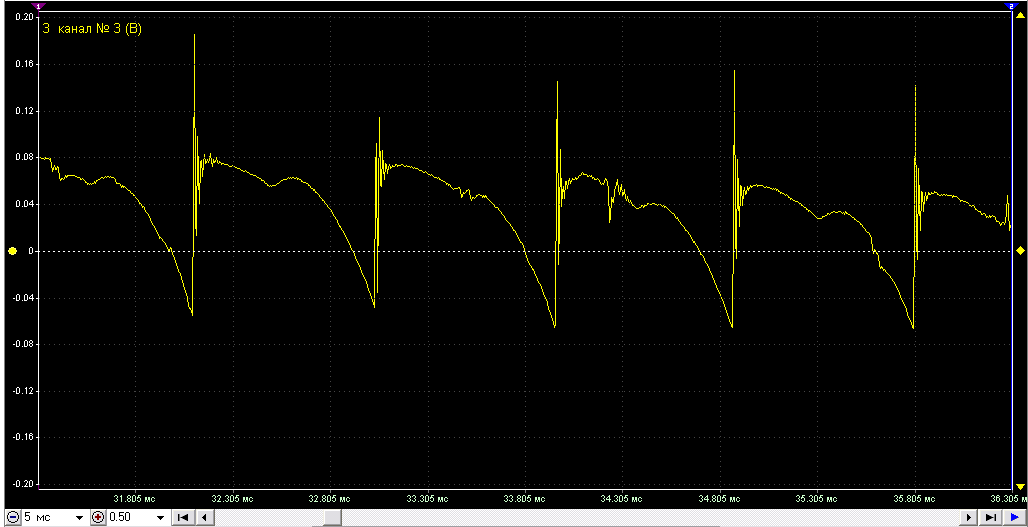This screenshot has width=1028, height=527.
Task: Click the yellow up arrow at top right
Action: point(1019,16)
